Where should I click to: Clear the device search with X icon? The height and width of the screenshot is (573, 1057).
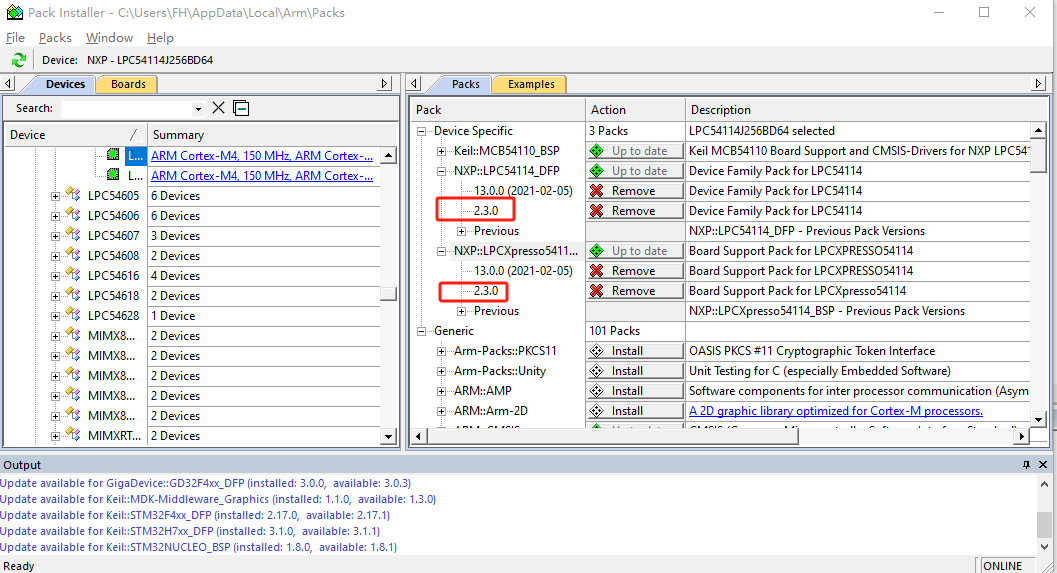(x=218, y=108)
